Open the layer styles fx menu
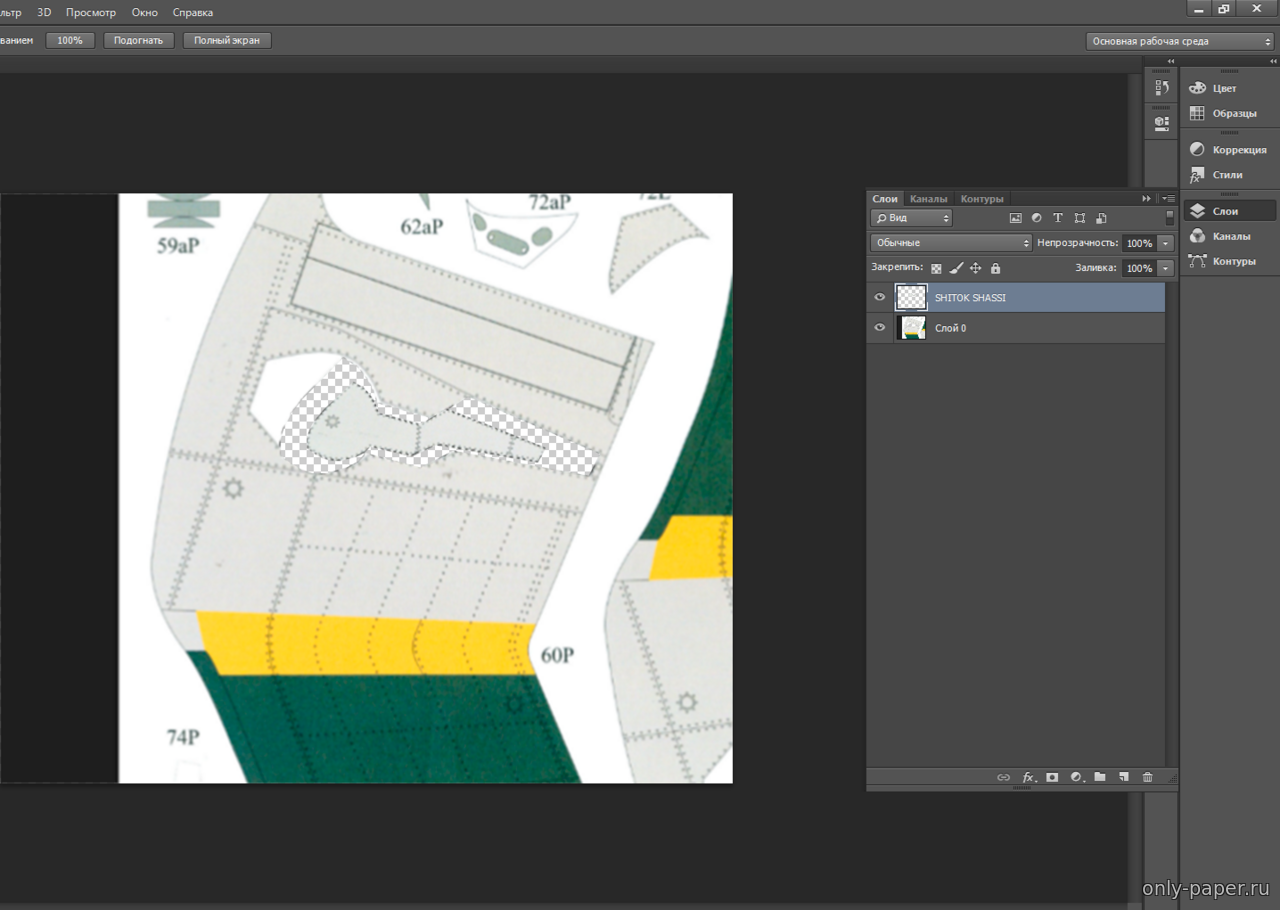The width and height of the screenshot is (1280, 910). tap(1028, 777)
